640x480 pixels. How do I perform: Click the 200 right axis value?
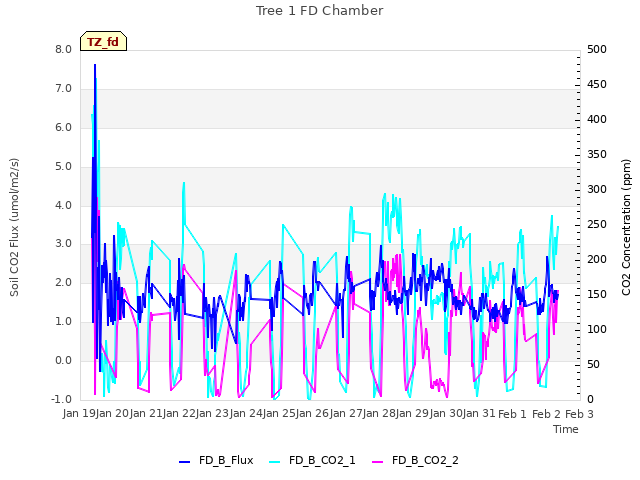[597, 260]
